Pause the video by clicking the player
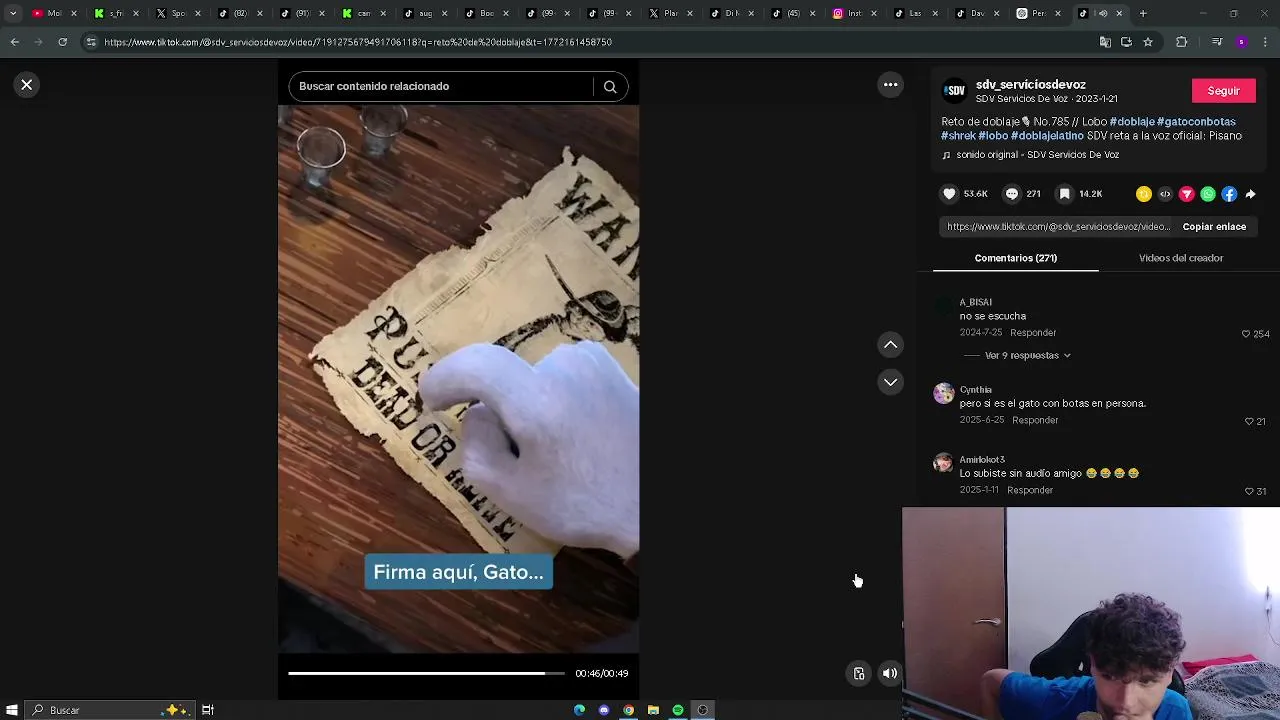The height and width of the screenshot is (720, 1280). point(458,380)
